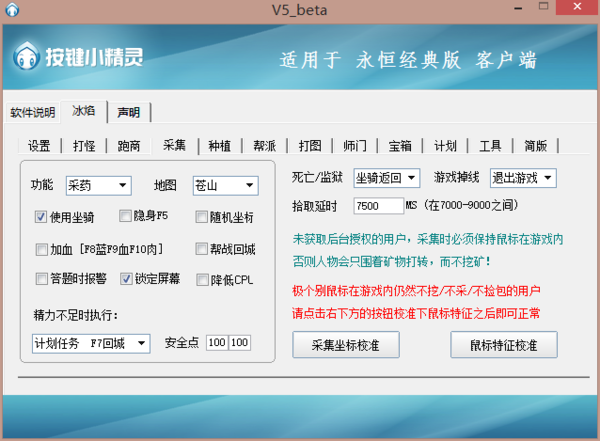Open the 简版 sub-tab
600x441 pixels.
click(536, 146)
